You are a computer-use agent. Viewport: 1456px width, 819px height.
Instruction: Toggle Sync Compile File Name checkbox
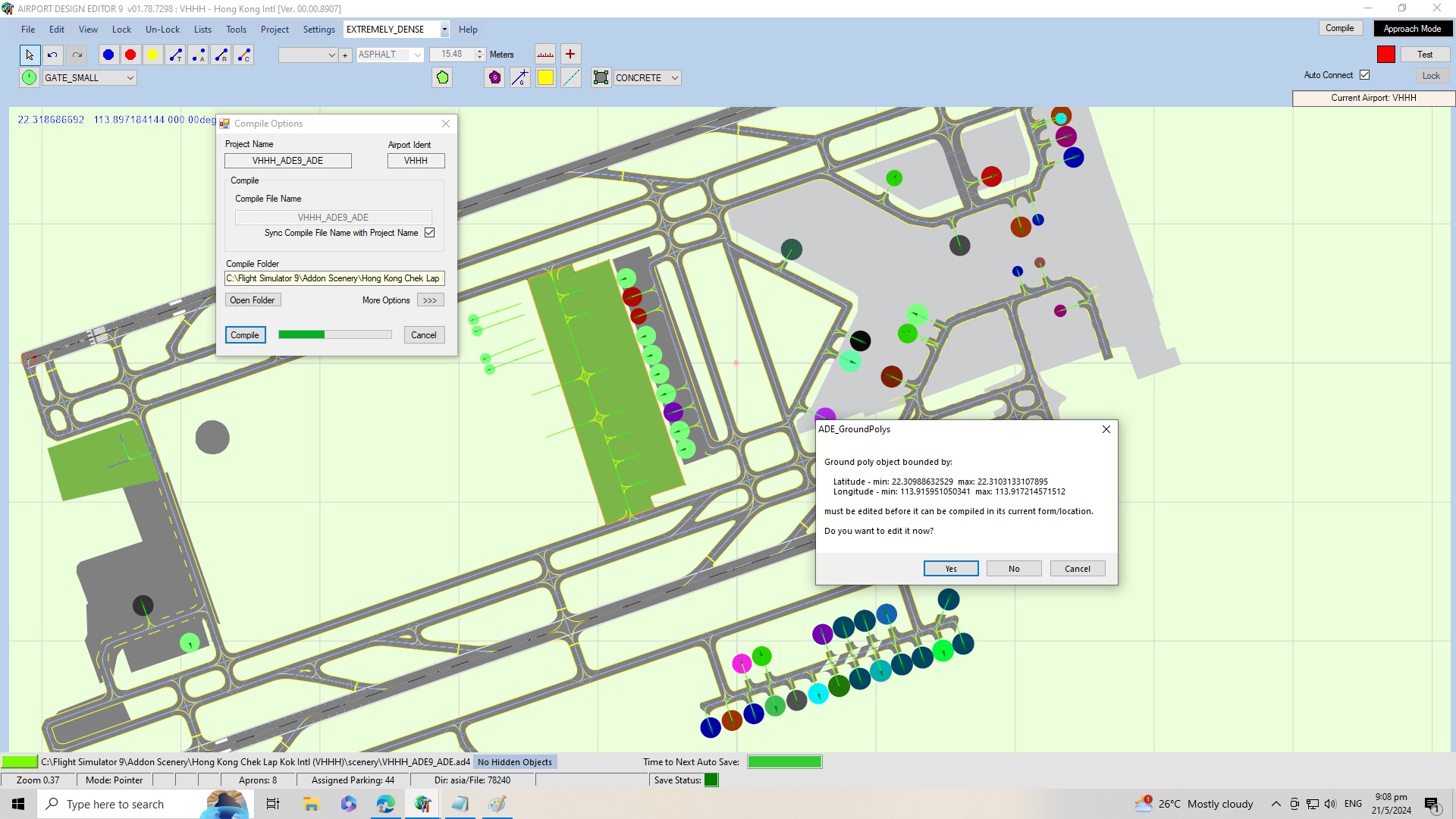[x=430, y=233]
